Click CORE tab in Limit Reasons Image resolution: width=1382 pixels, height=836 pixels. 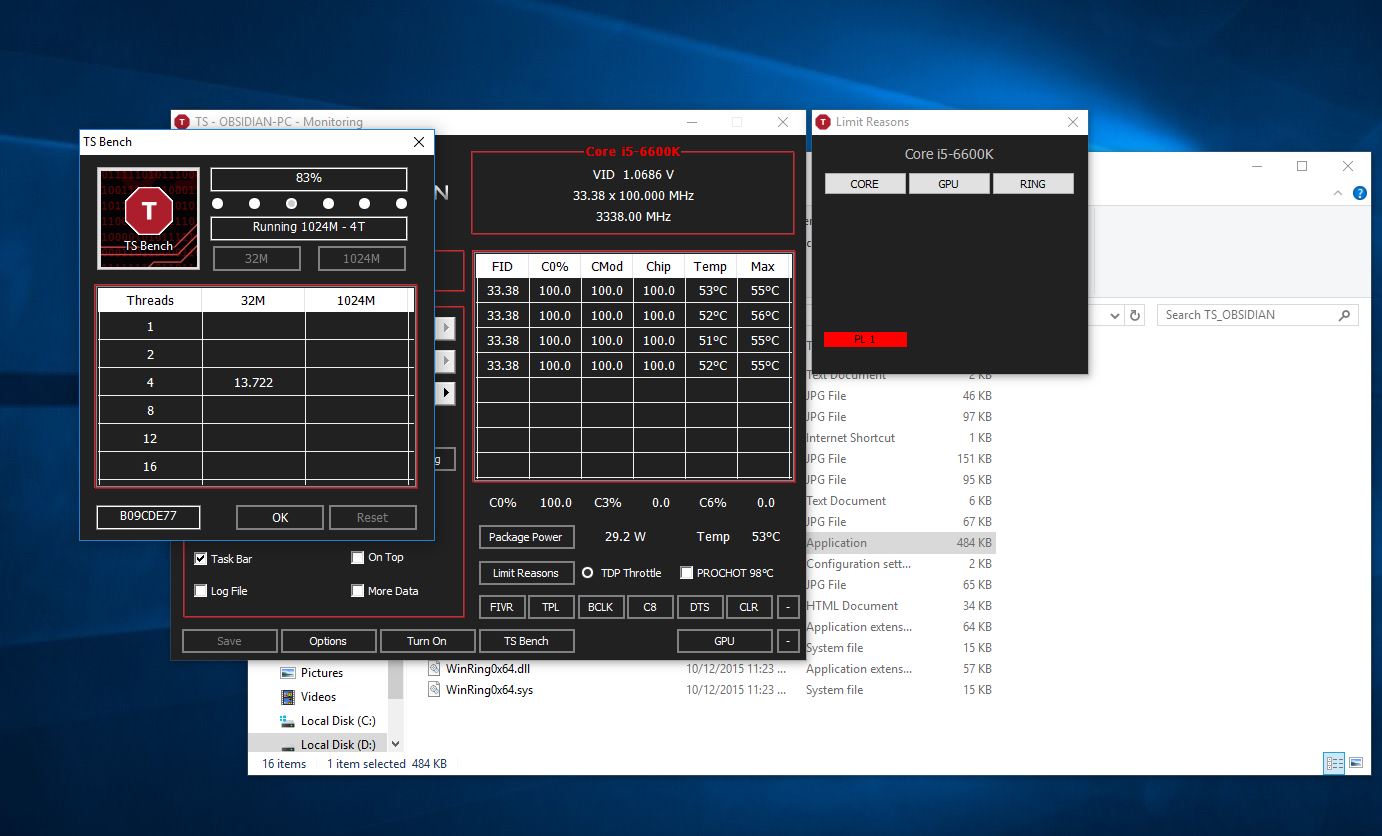(x=865, y=184)
